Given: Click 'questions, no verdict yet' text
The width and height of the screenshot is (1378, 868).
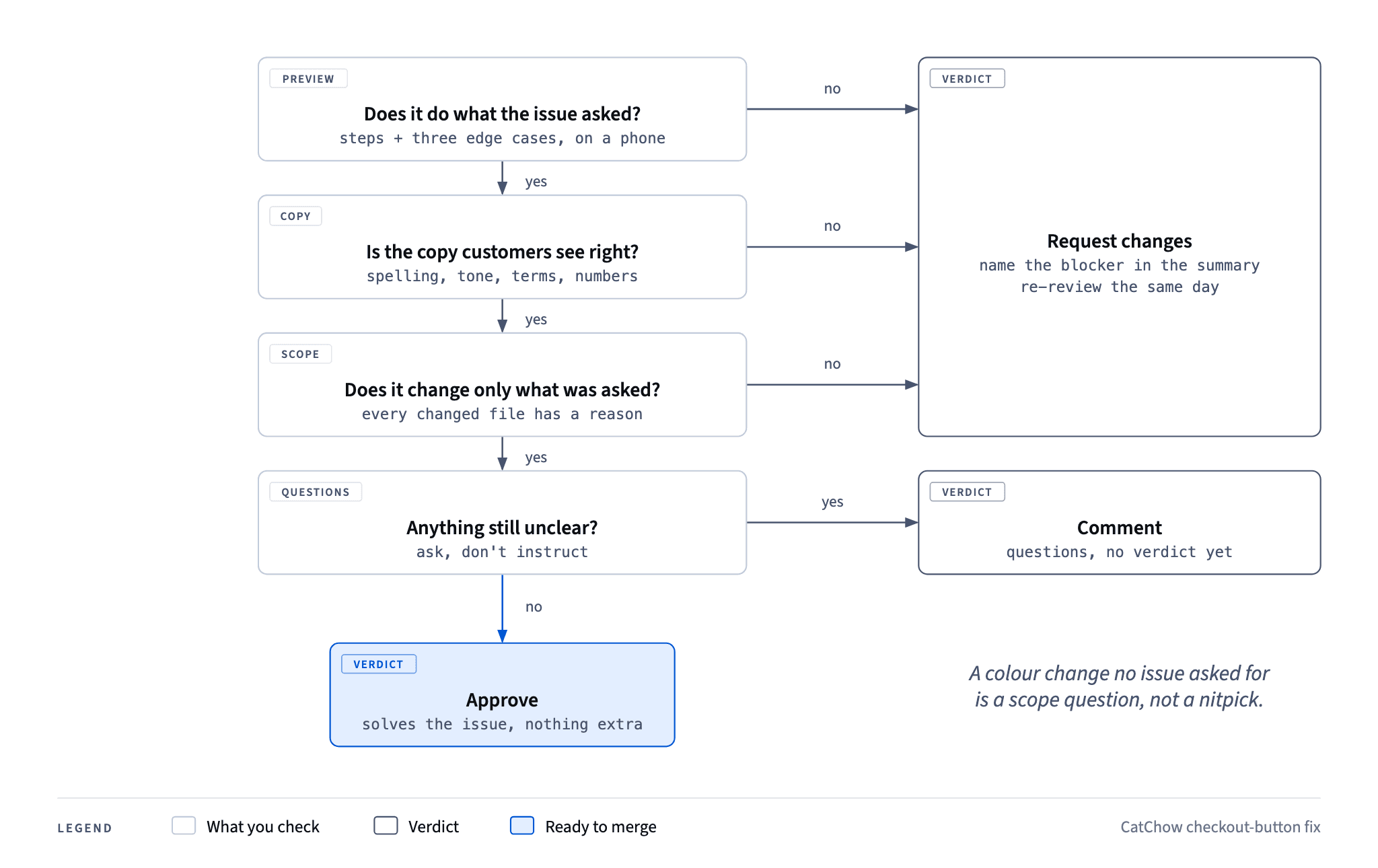Looking at the screenshot, I should [1120, 552].
